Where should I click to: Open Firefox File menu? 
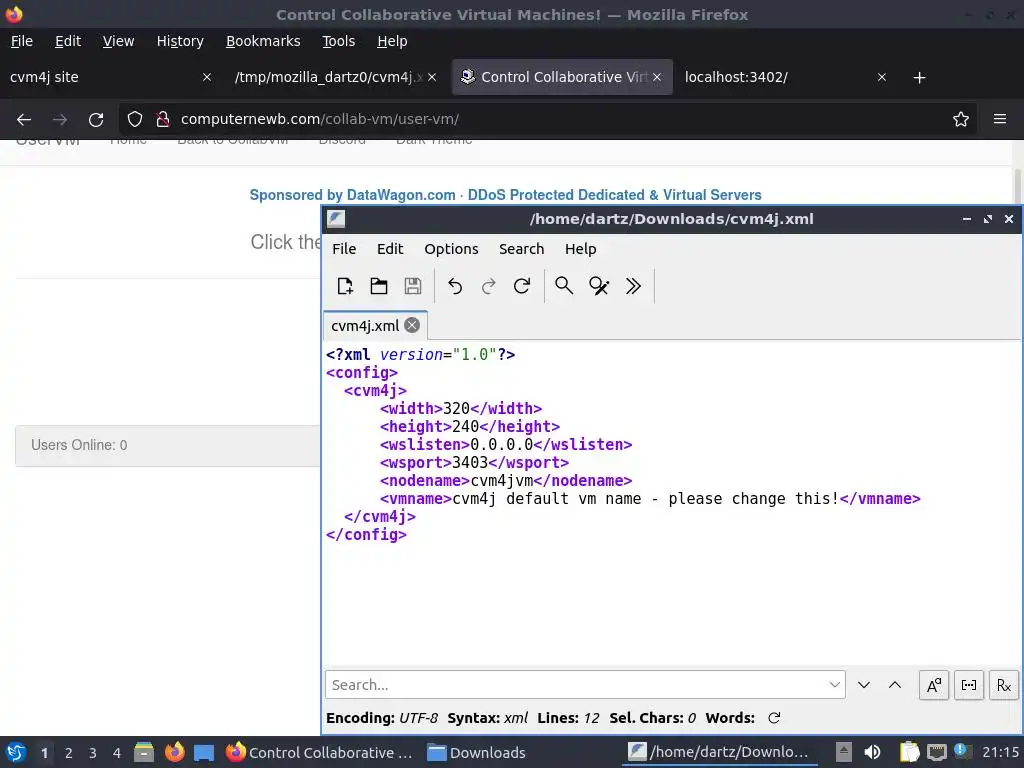click(x=22, y=41)
